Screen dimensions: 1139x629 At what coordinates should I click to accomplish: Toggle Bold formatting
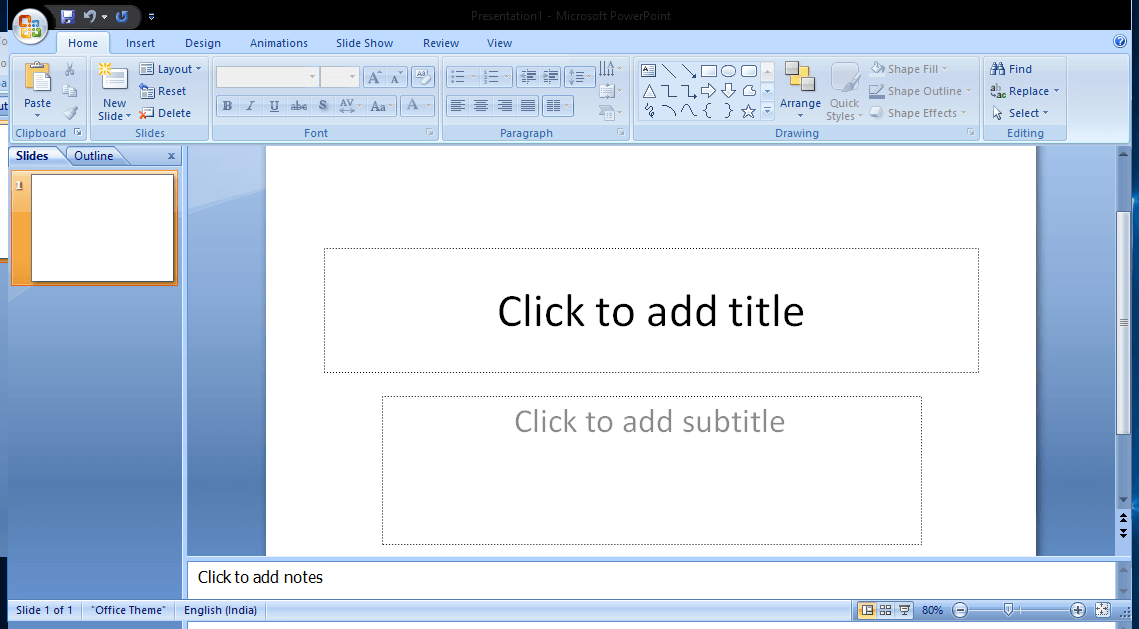coord(227,105)
